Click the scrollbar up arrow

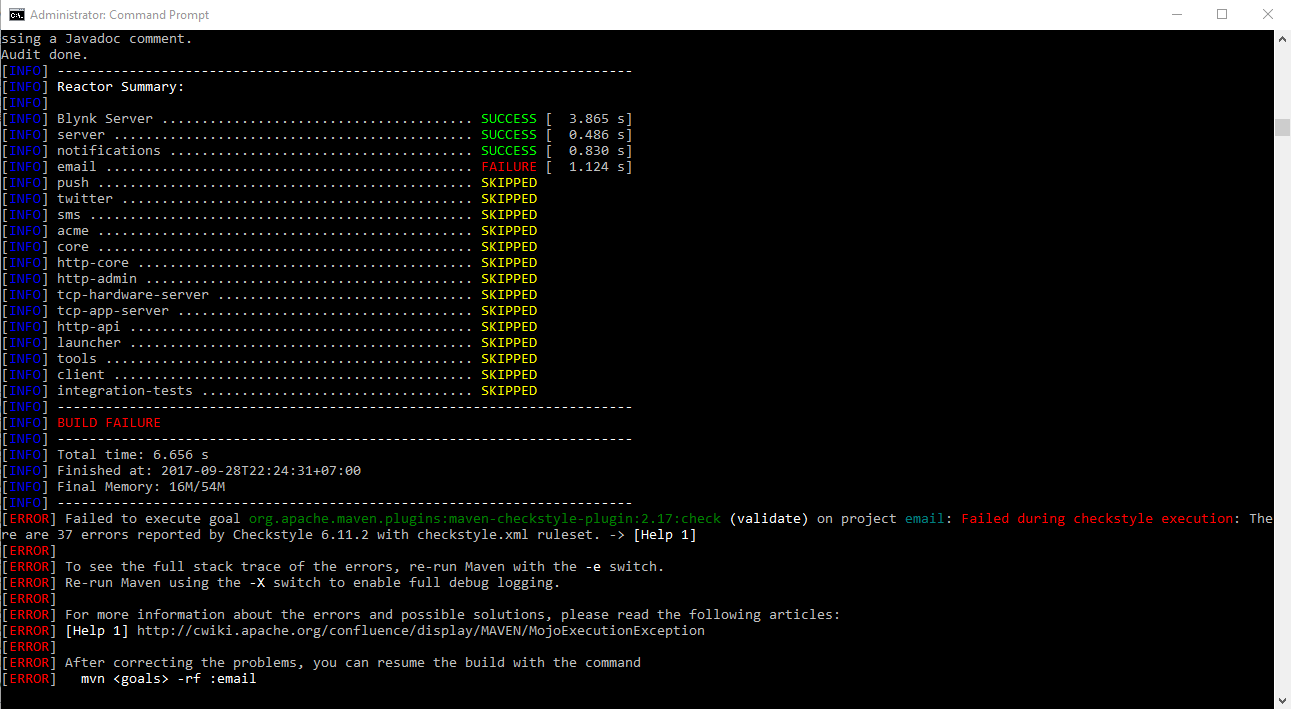click(1282, 38)
